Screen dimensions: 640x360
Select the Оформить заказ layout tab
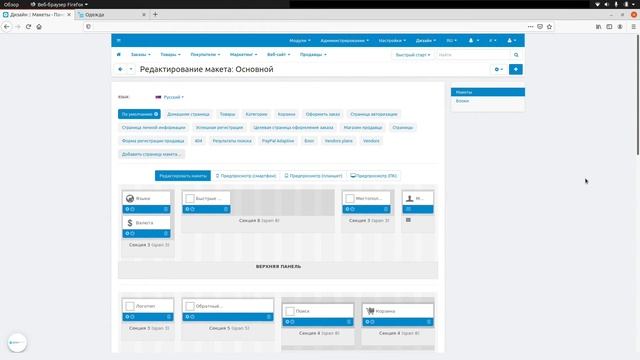tap(322, 114)
